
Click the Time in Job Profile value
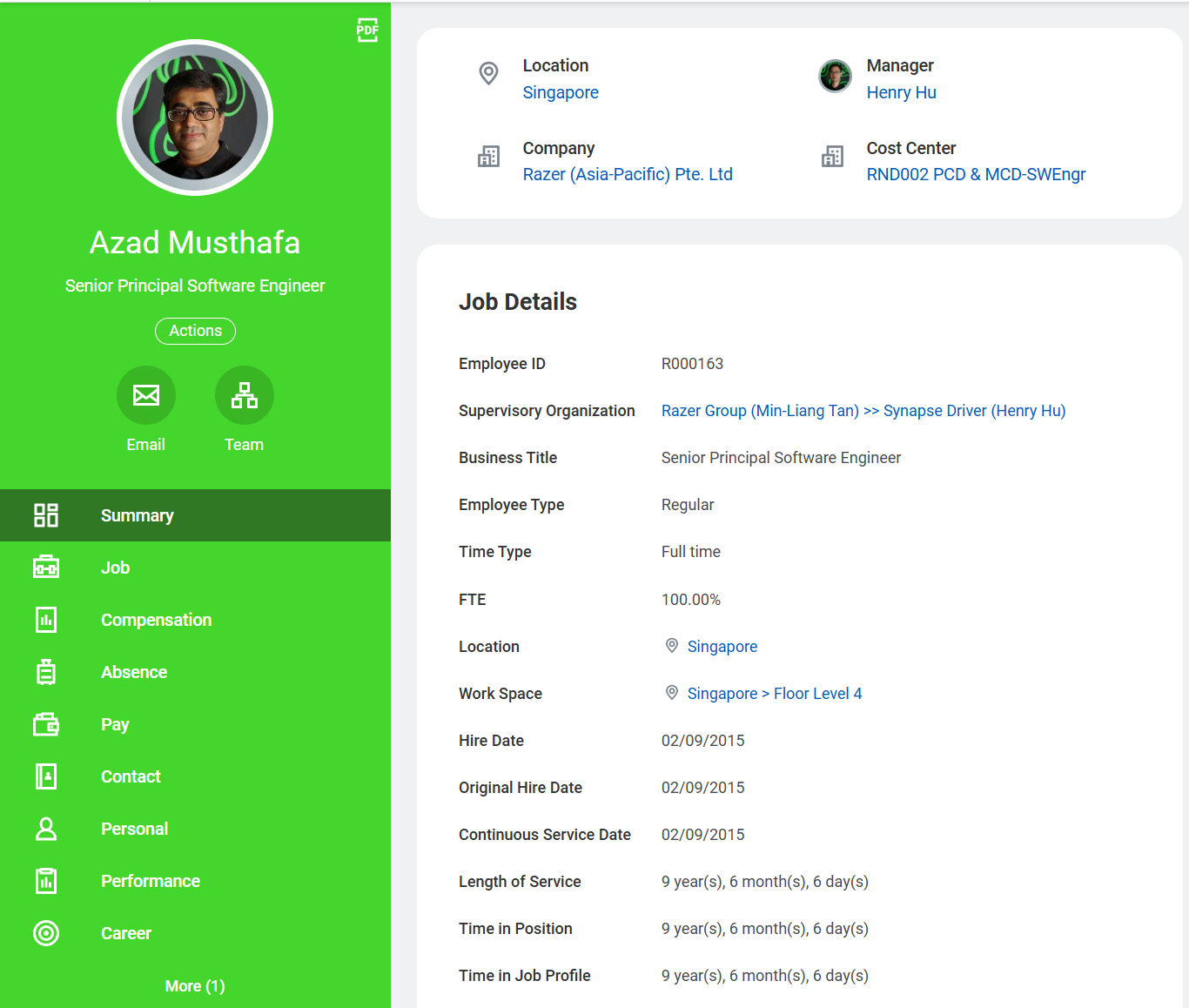[x=765, y=976]
